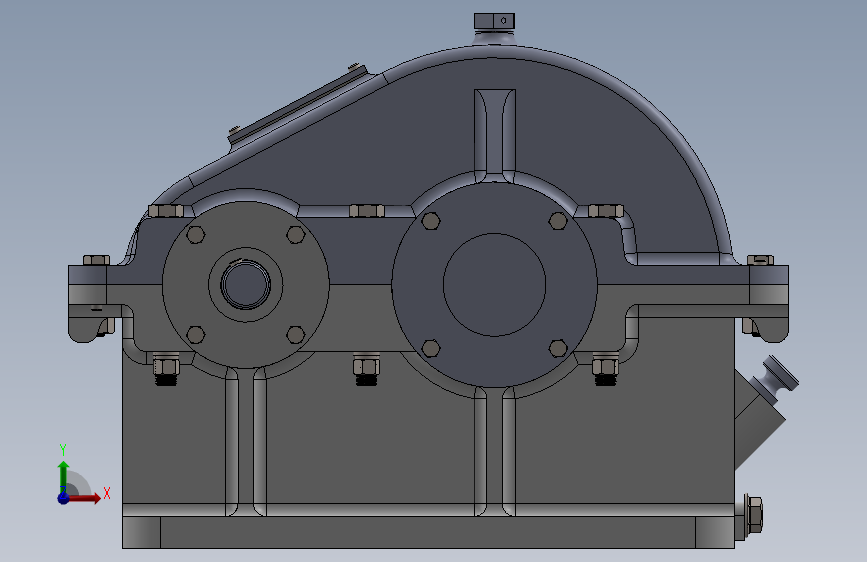Select the breather cap atop the gearbox cover
Image resolution: width=867 pixels, height=562 pixels.
(494, 22)
